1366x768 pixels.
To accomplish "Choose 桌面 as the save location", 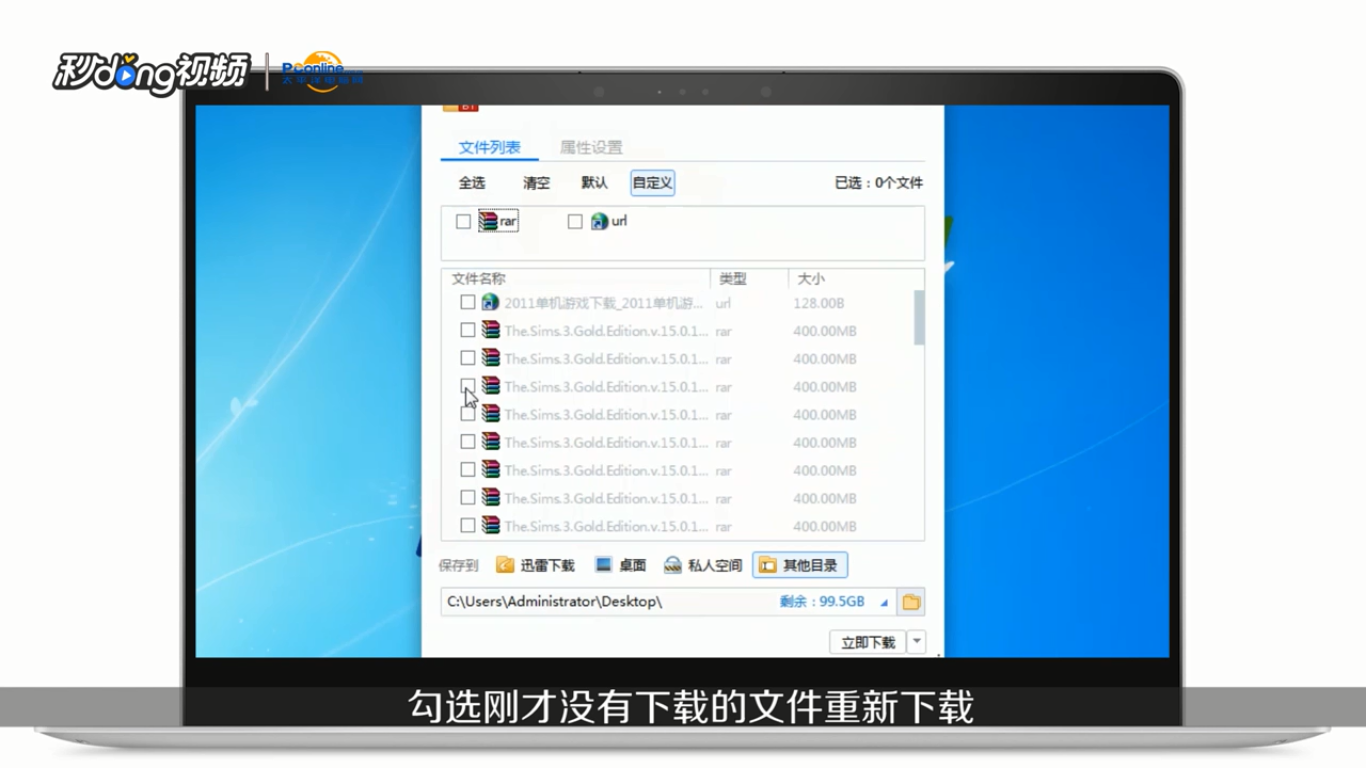I will [x=621, y=565].
